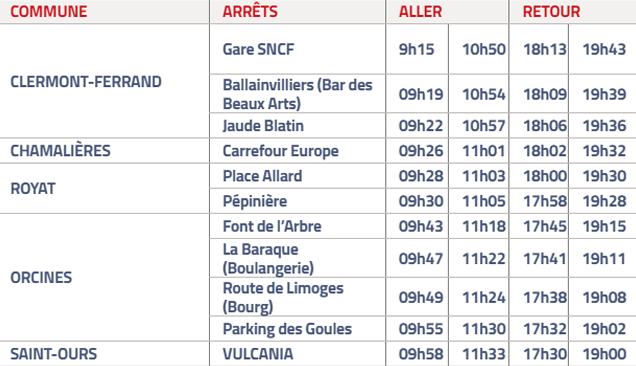Click the Jaude Blatin stop
The height and width of the screenshot is (366, 636).
click(x=263, y=126)
